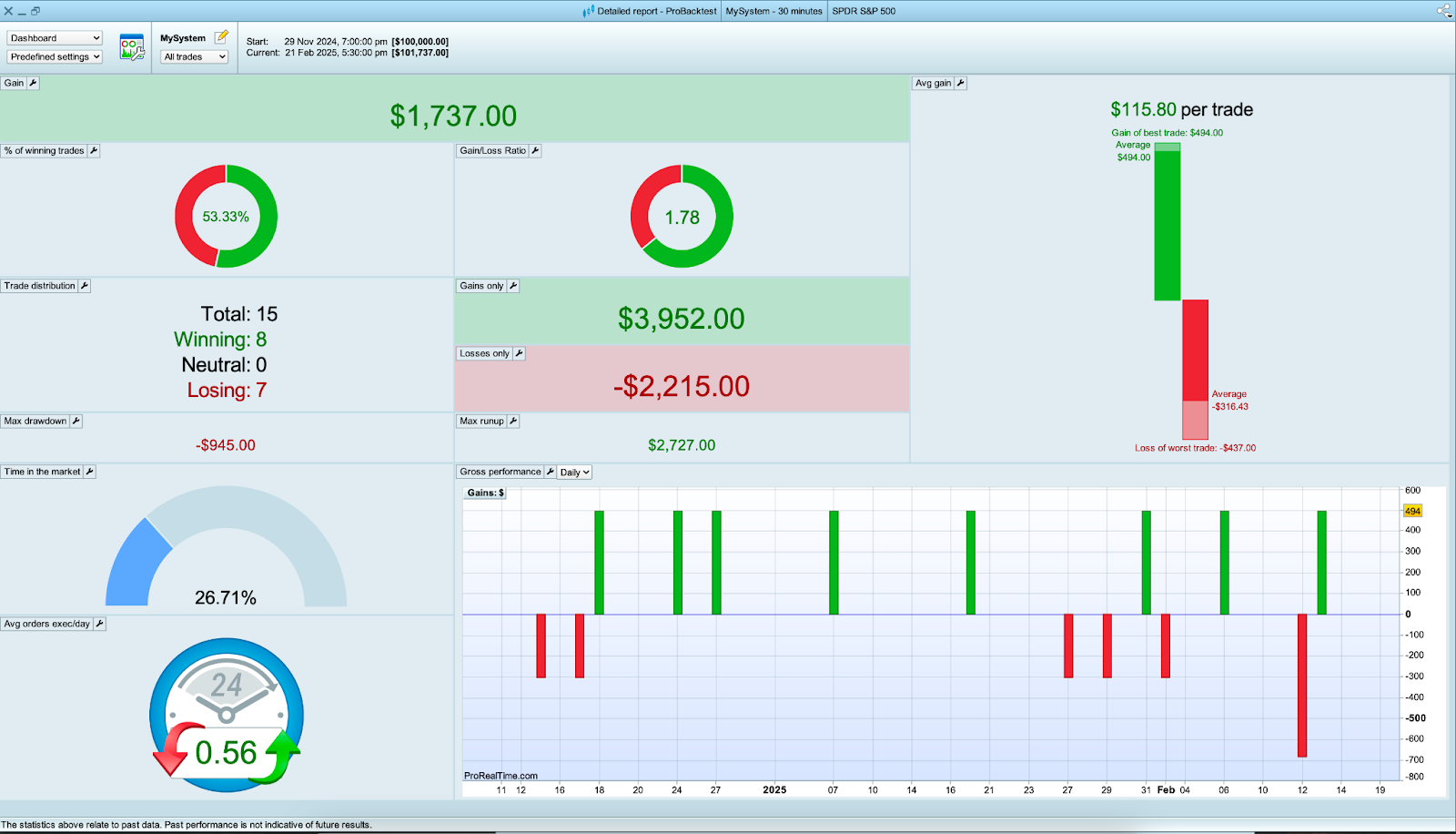This screenshot has width=1456, height=834.
Task: Click the 0.56 orders per day gauge
Action: (227, 715)
